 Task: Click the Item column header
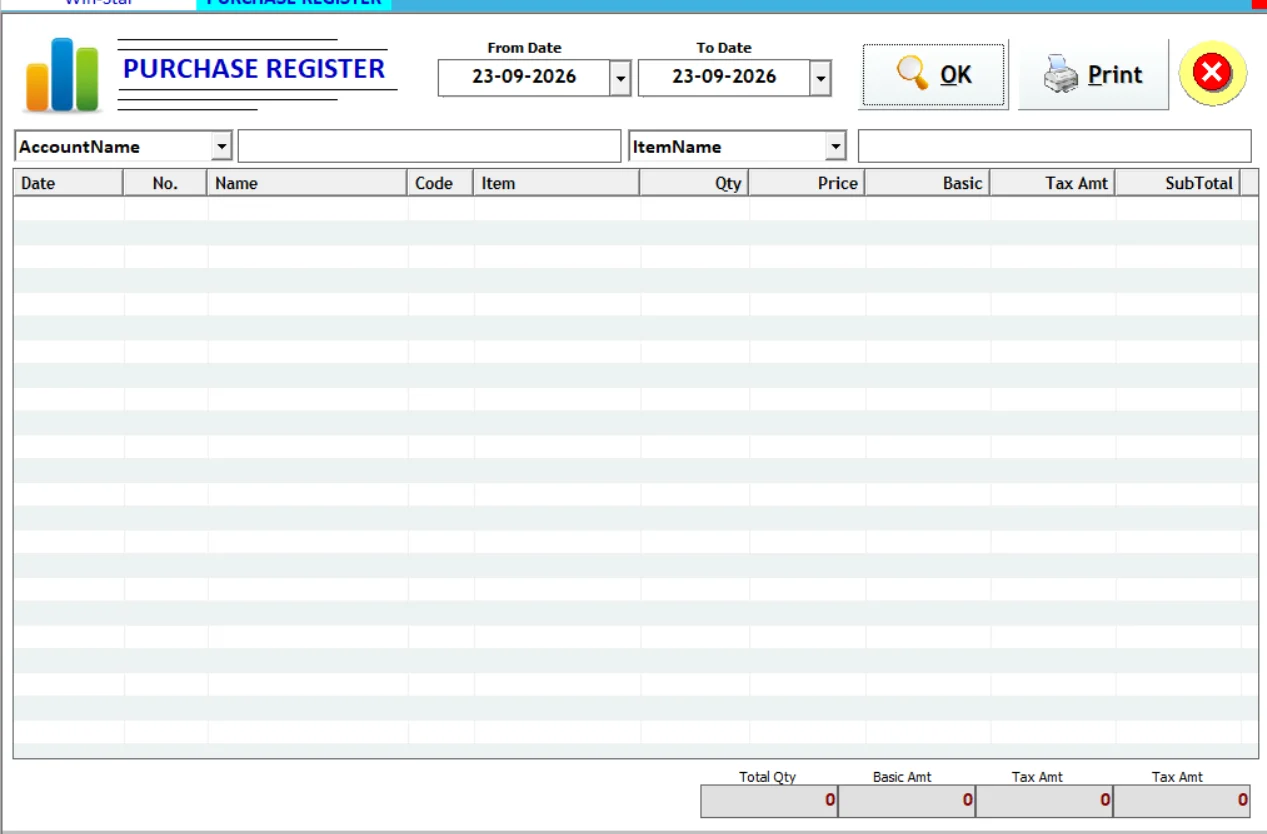[x=556, y=183]
